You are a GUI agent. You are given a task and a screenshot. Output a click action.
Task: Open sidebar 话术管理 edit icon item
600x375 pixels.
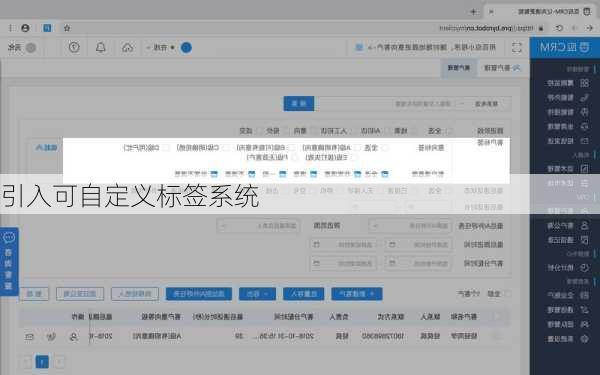point(567,168)
